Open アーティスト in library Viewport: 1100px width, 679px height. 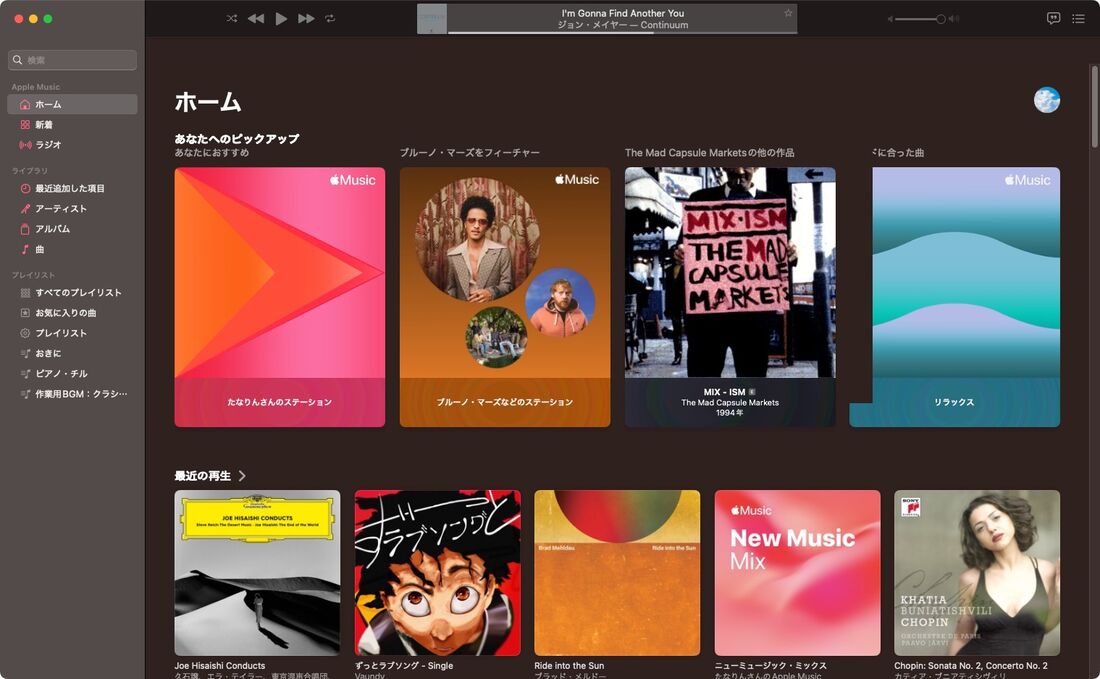(x=72, y=208)
